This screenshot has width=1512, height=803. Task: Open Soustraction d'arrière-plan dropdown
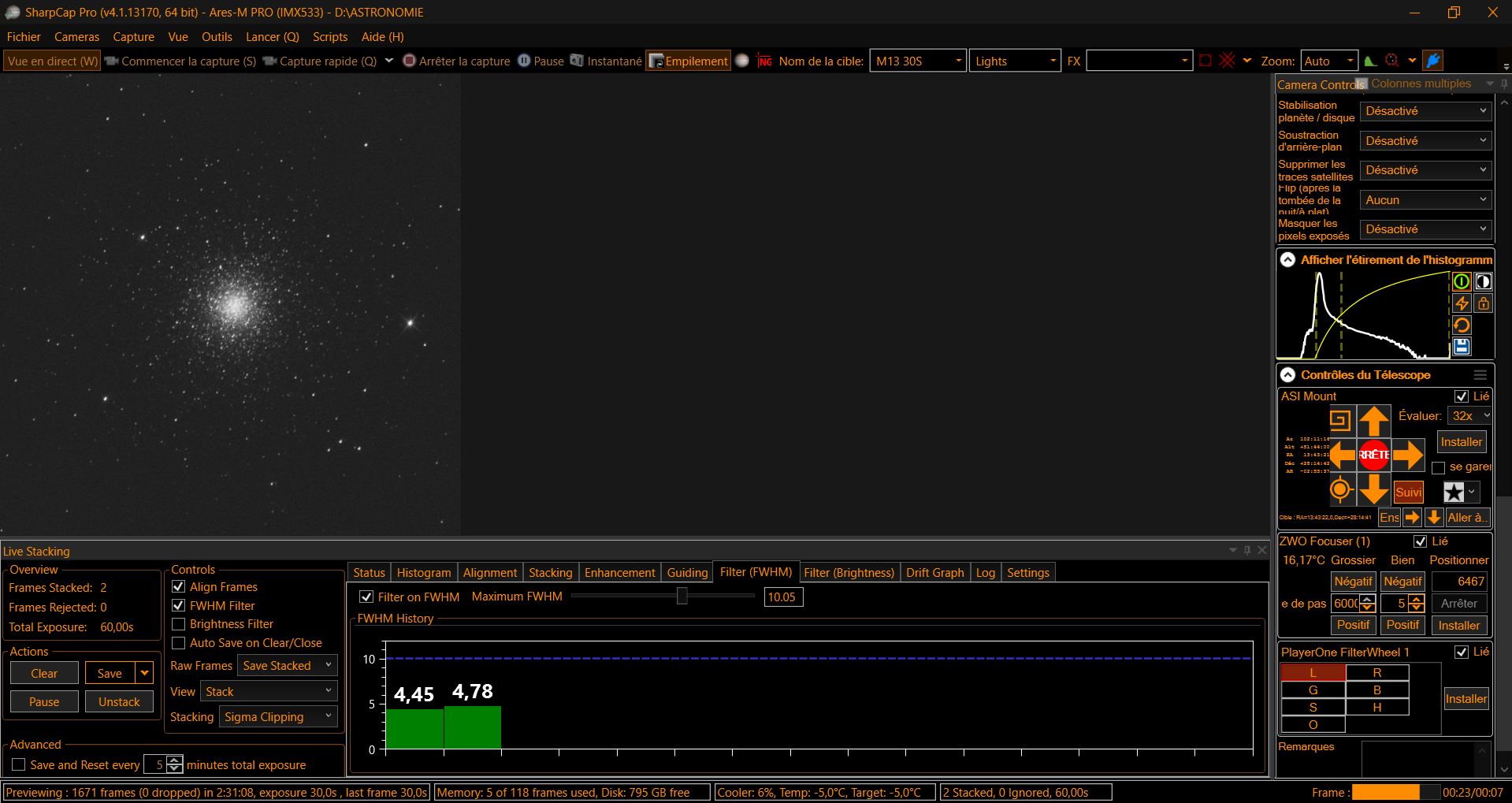click(1426, 141)
